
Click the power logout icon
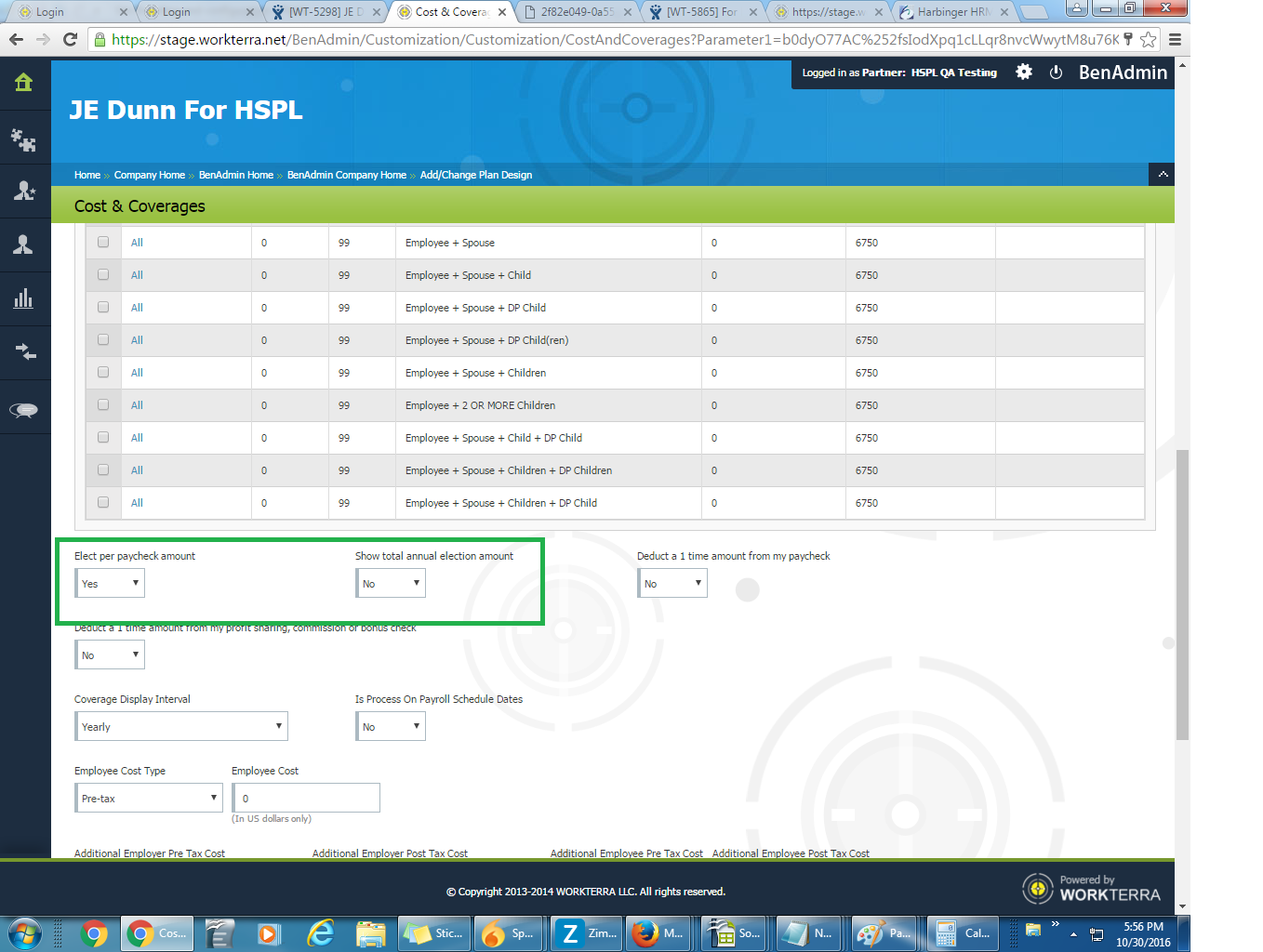click(x=1056, y=73)
